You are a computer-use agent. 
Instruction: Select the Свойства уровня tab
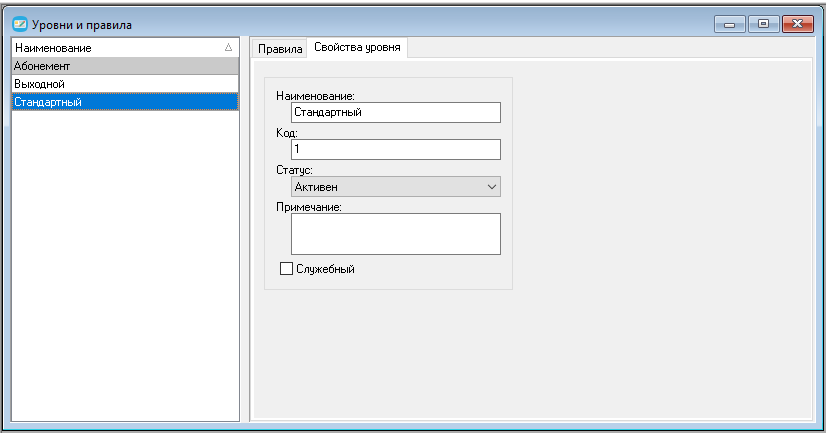coord(357,47)
